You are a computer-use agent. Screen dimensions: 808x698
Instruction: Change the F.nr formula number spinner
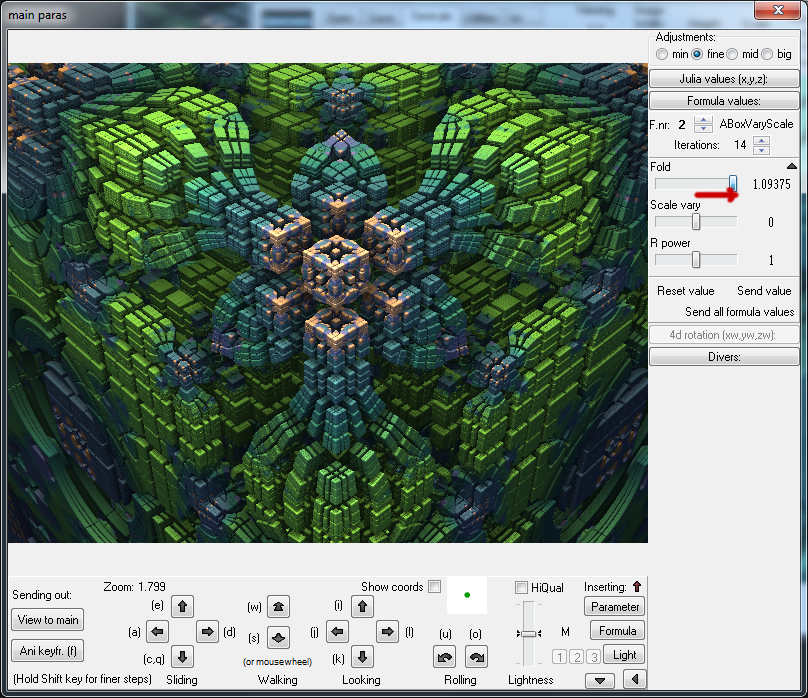pyautogui.click(x=703, y=124)
